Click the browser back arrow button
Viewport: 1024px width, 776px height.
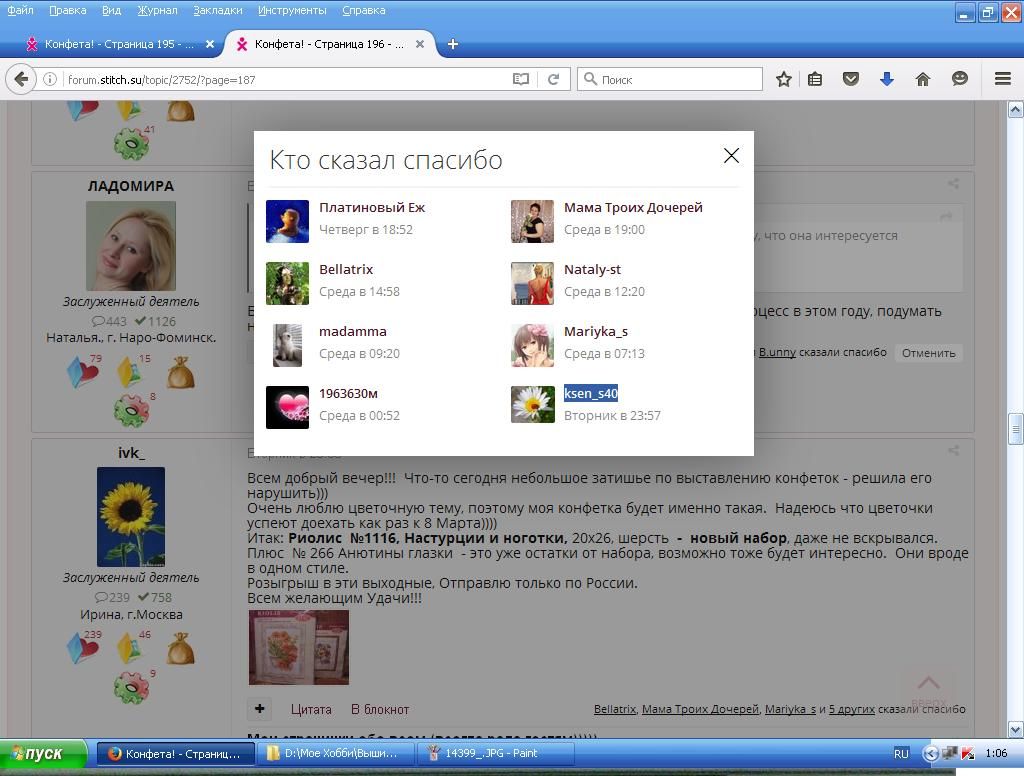(x=21, y=79)
